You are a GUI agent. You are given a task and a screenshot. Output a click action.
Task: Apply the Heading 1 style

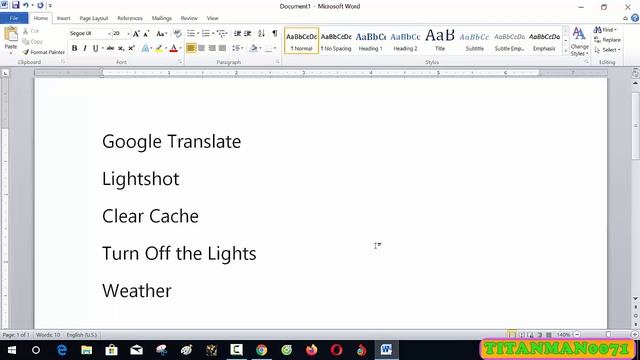tap(371, 41)
